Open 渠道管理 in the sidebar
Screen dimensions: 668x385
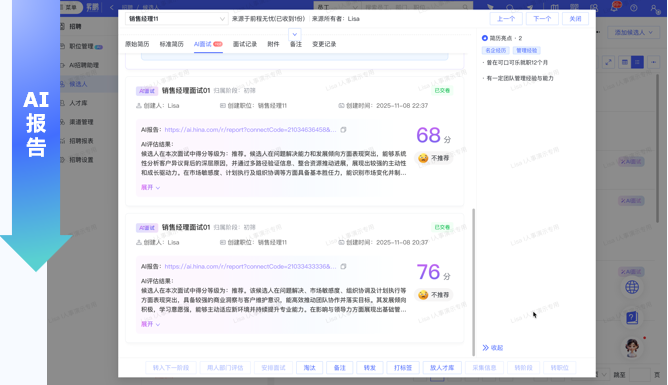click(x=81, y=122)
